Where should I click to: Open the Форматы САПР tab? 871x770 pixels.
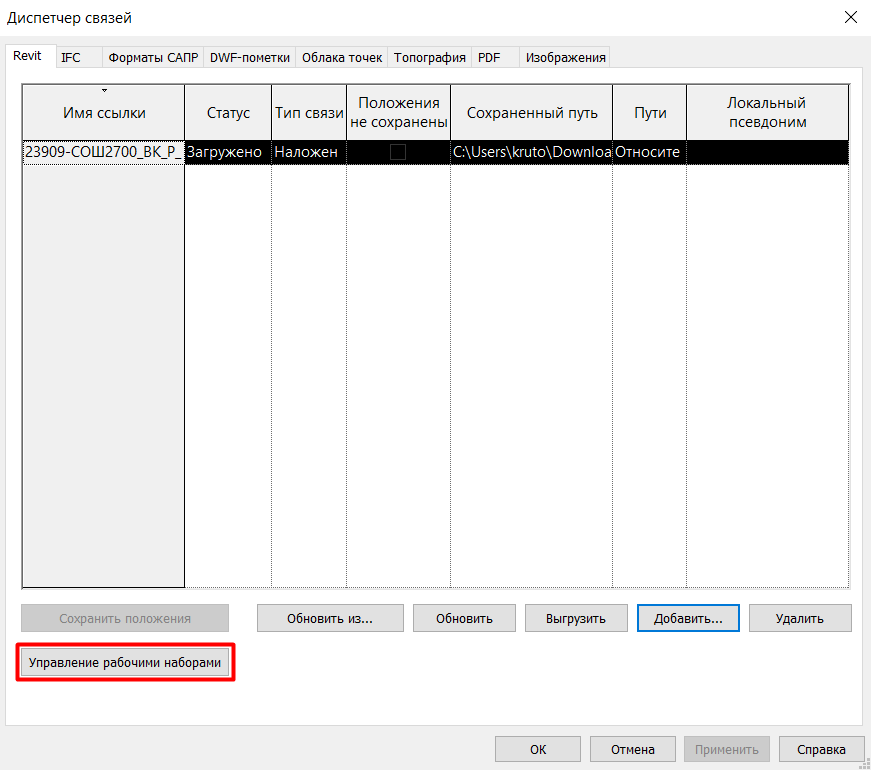click(153, 58)
